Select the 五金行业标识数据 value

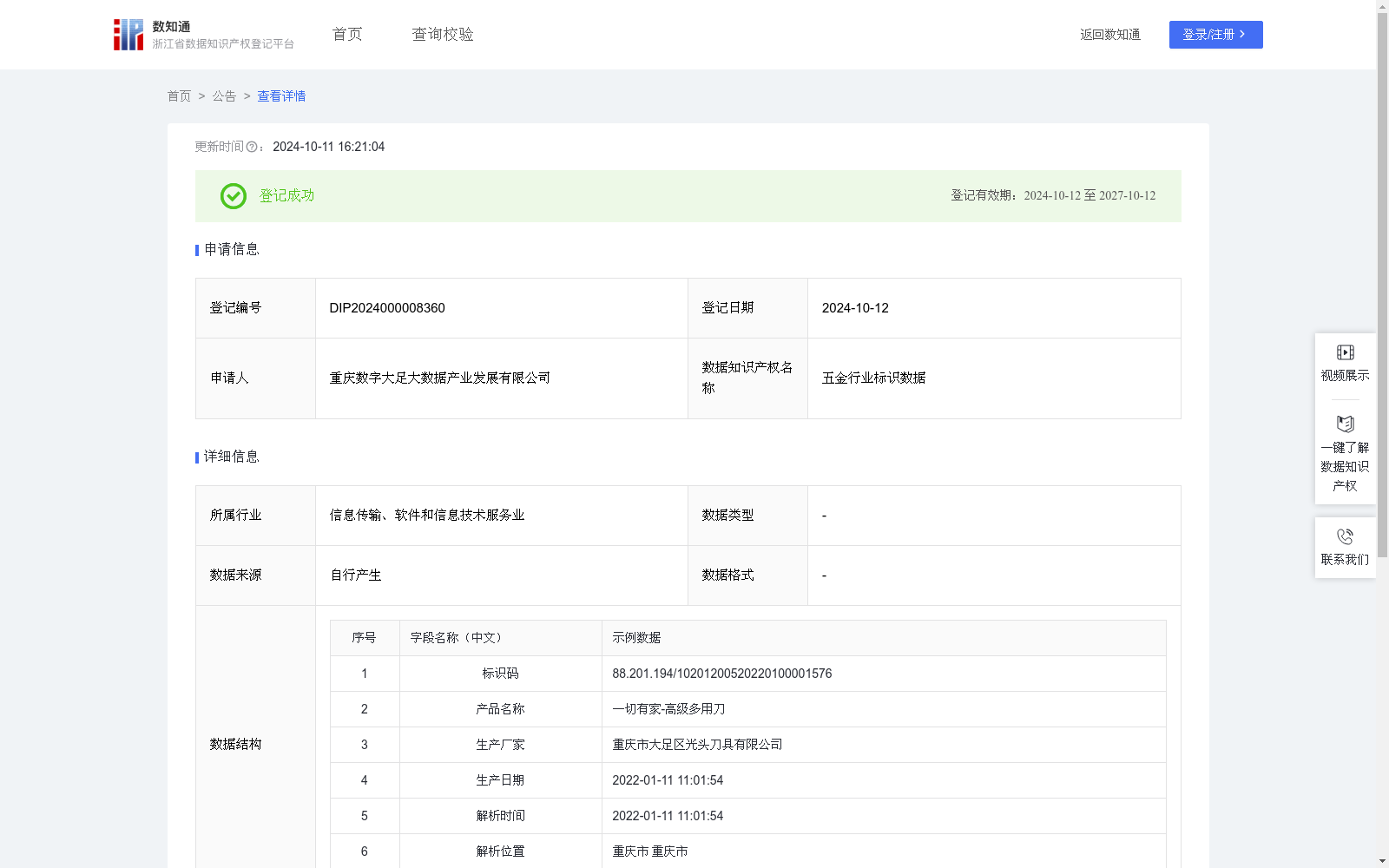[873, 378]
